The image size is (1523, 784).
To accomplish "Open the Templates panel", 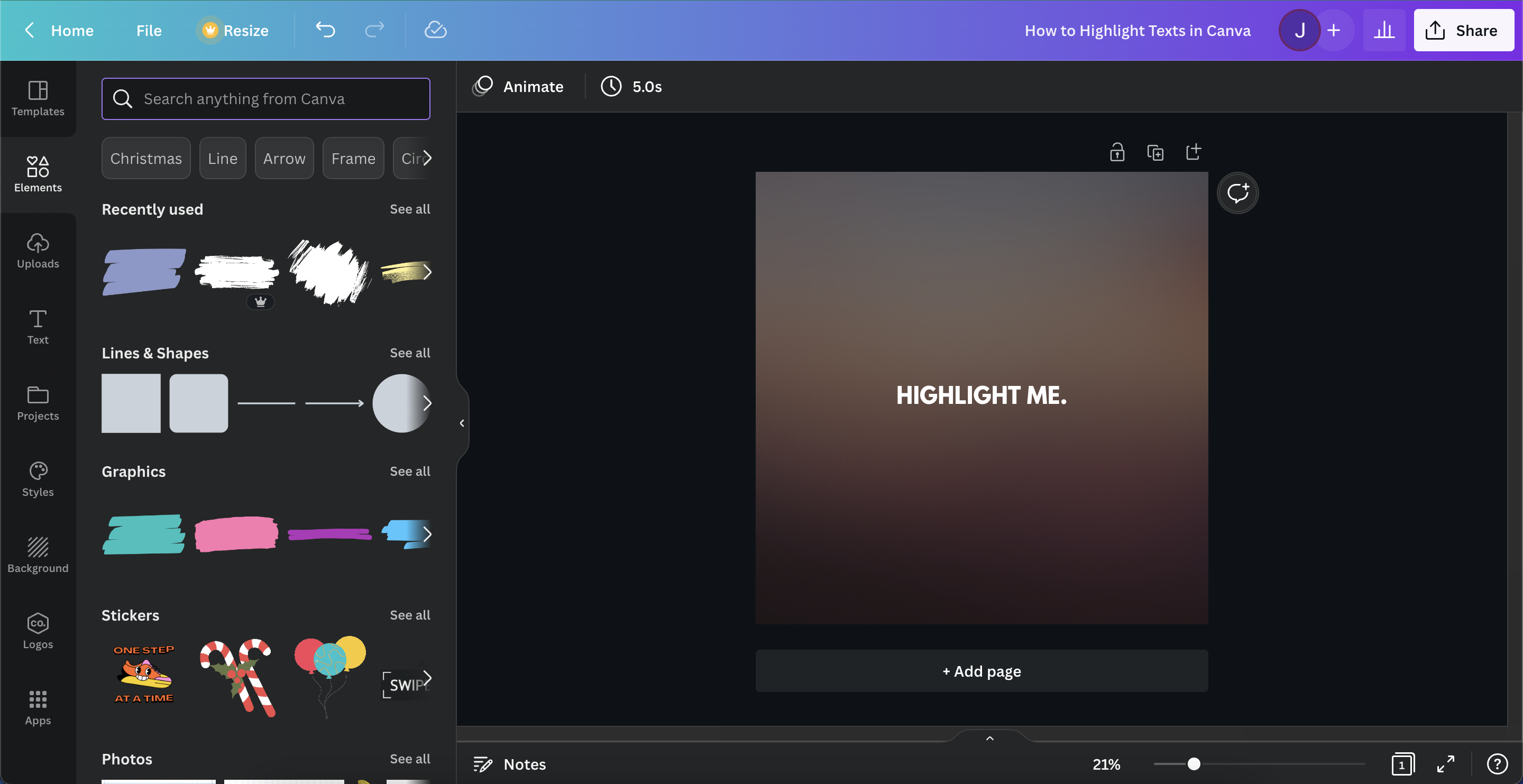I will tap(38, 99).
